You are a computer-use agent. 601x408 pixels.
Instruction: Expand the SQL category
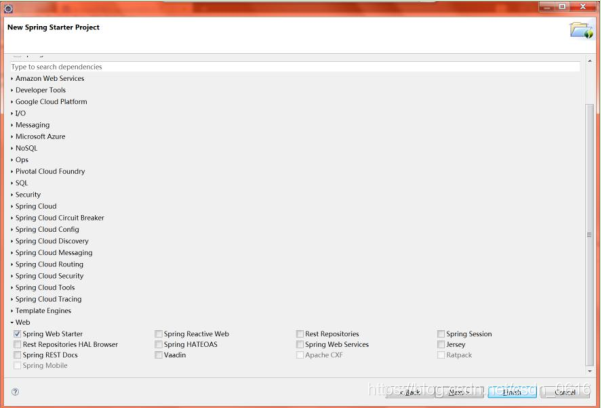(x=12, y=183)
